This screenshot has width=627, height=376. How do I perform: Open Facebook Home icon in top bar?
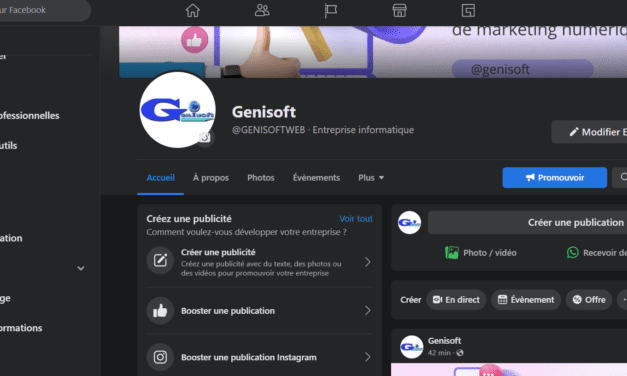(193, 10)
